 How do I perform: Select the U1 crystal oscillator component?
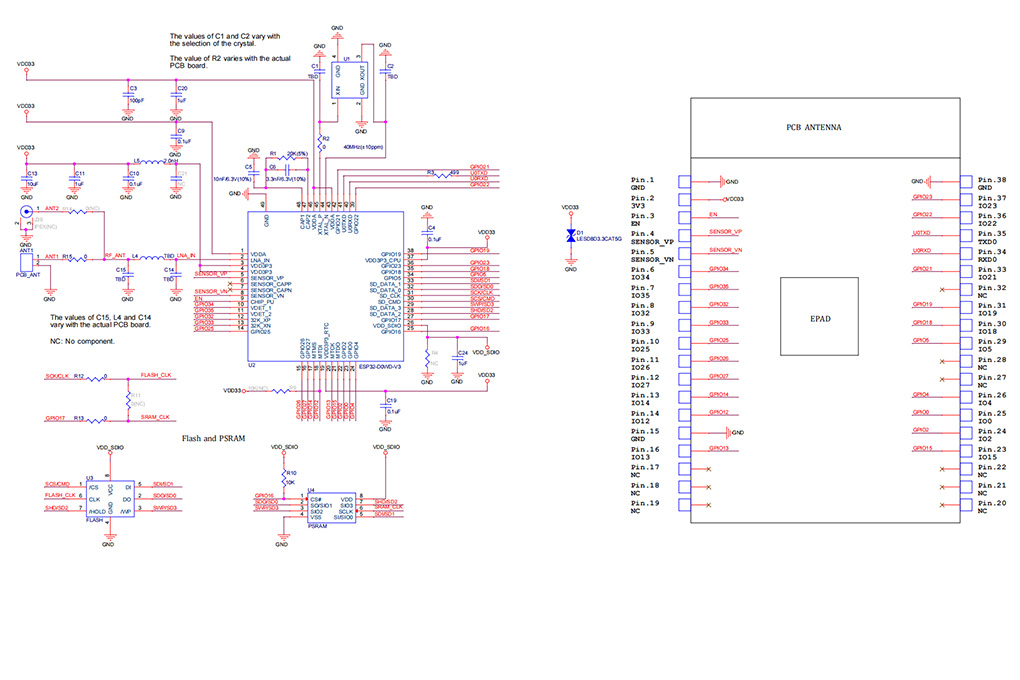click(x=349, y=81)
